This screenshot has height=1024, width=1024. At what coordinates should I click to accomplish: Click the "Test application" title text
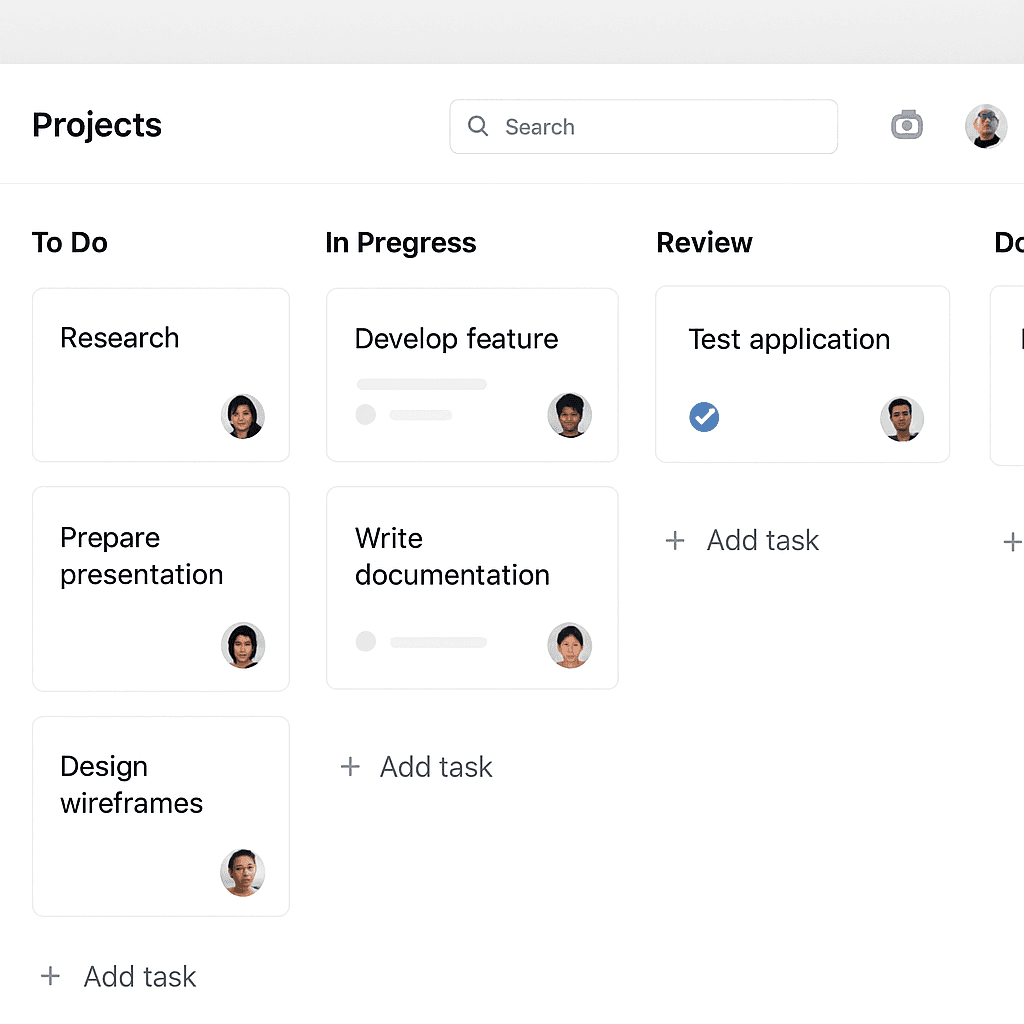(789, 340)
